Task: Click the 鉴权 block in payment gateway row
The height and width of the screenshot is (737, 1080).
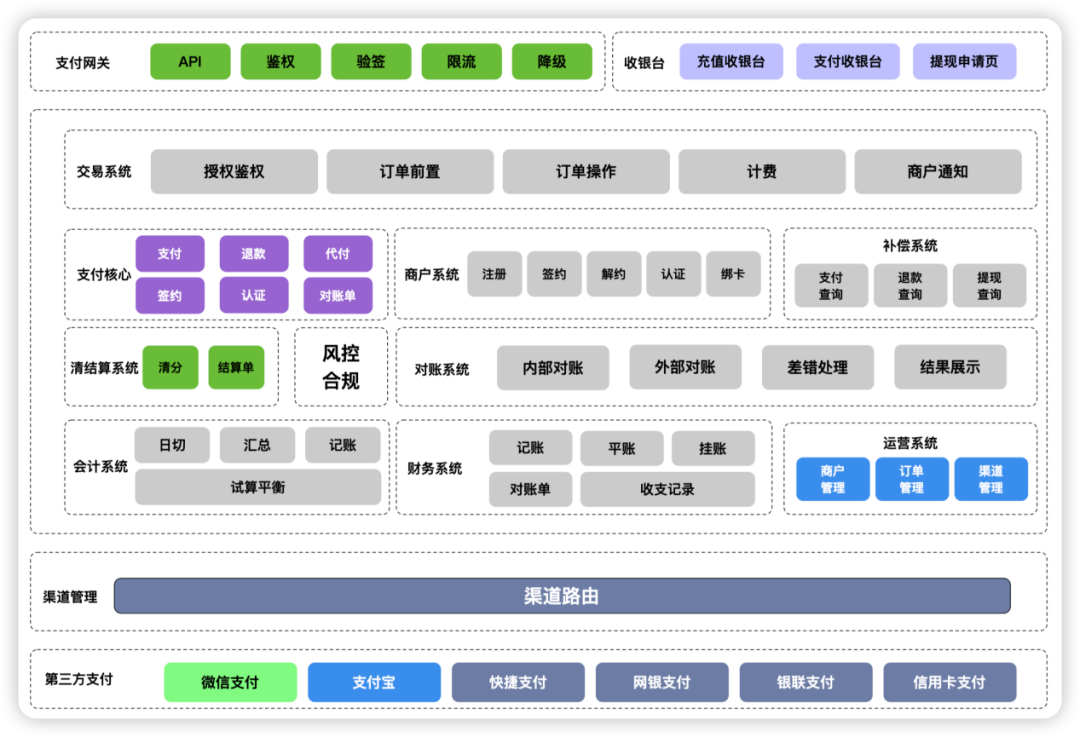Action: pyautogui.click(x=280, y=61)
